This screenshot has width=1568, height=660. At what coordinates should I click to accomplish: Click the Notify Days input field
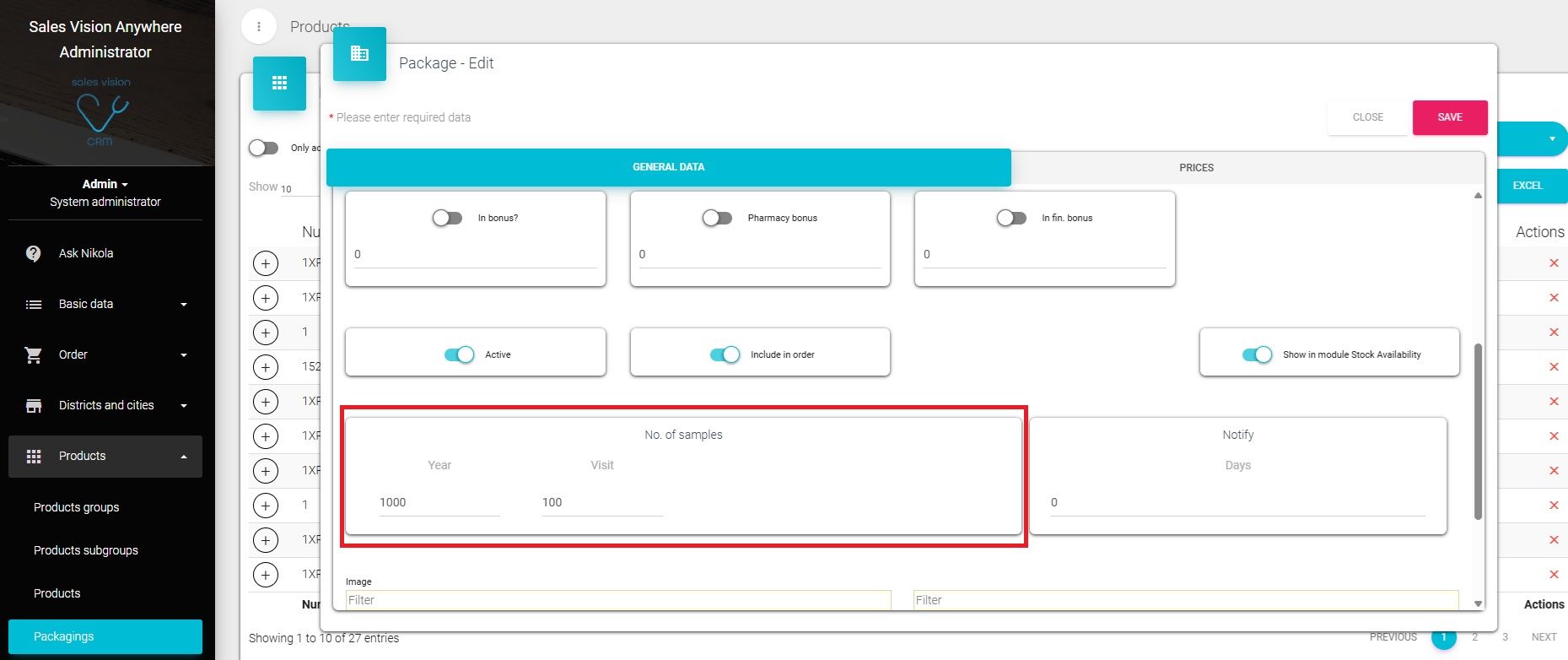pyautogui.click(x=1238, y=502)
